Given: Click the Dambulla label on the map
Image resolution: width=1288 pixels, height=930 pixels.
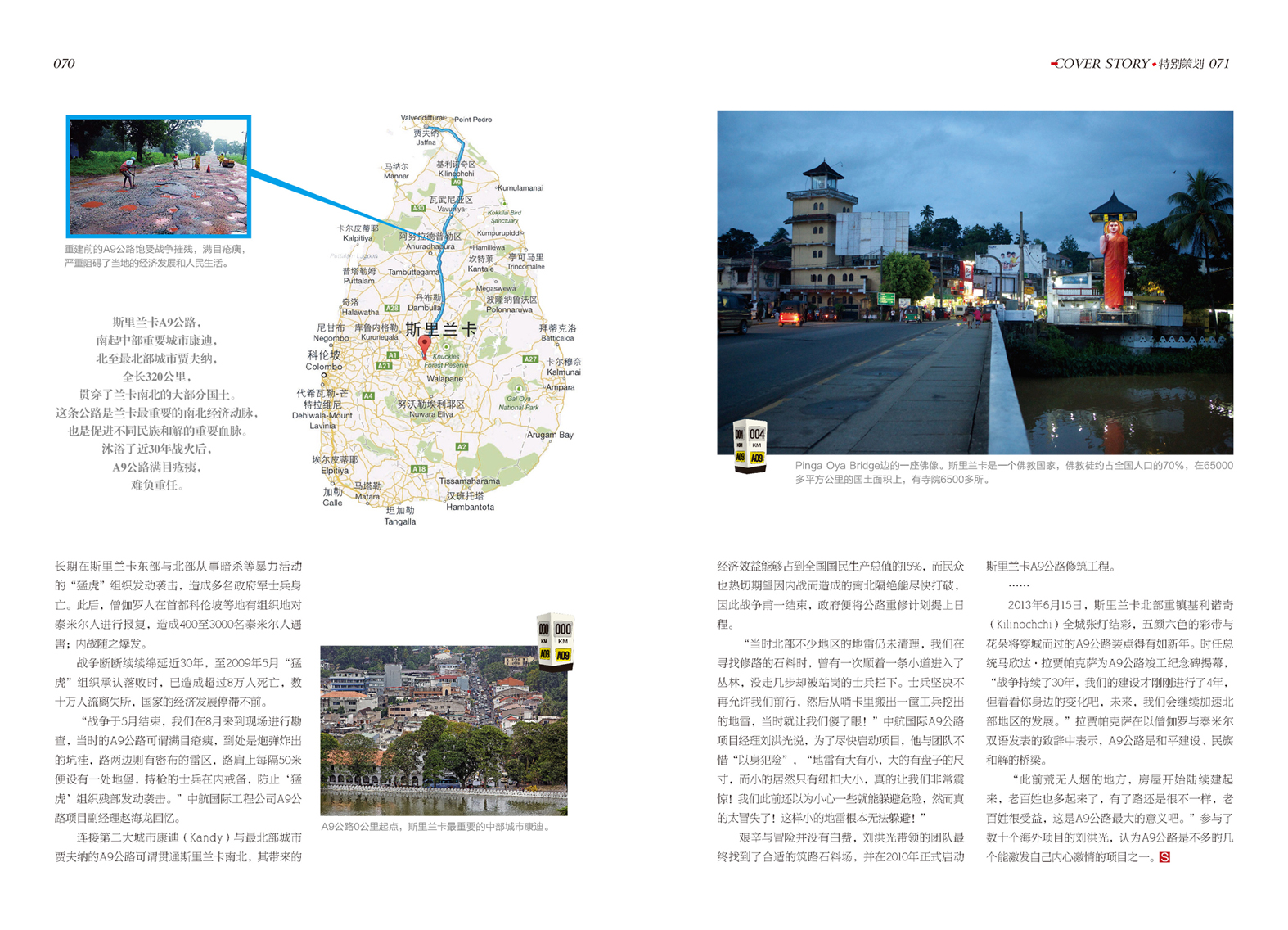Looking at the screenshot, I should click(x=425, y=308).
